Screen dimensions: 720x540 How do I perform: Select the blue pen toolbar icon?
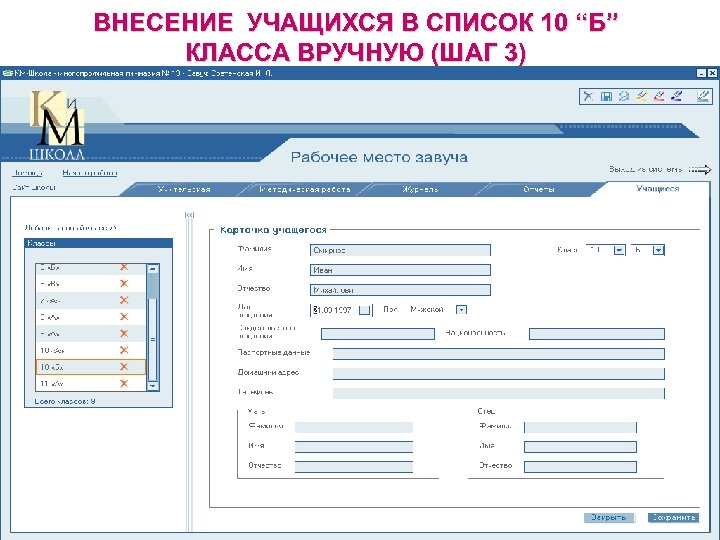coord(676,96)
